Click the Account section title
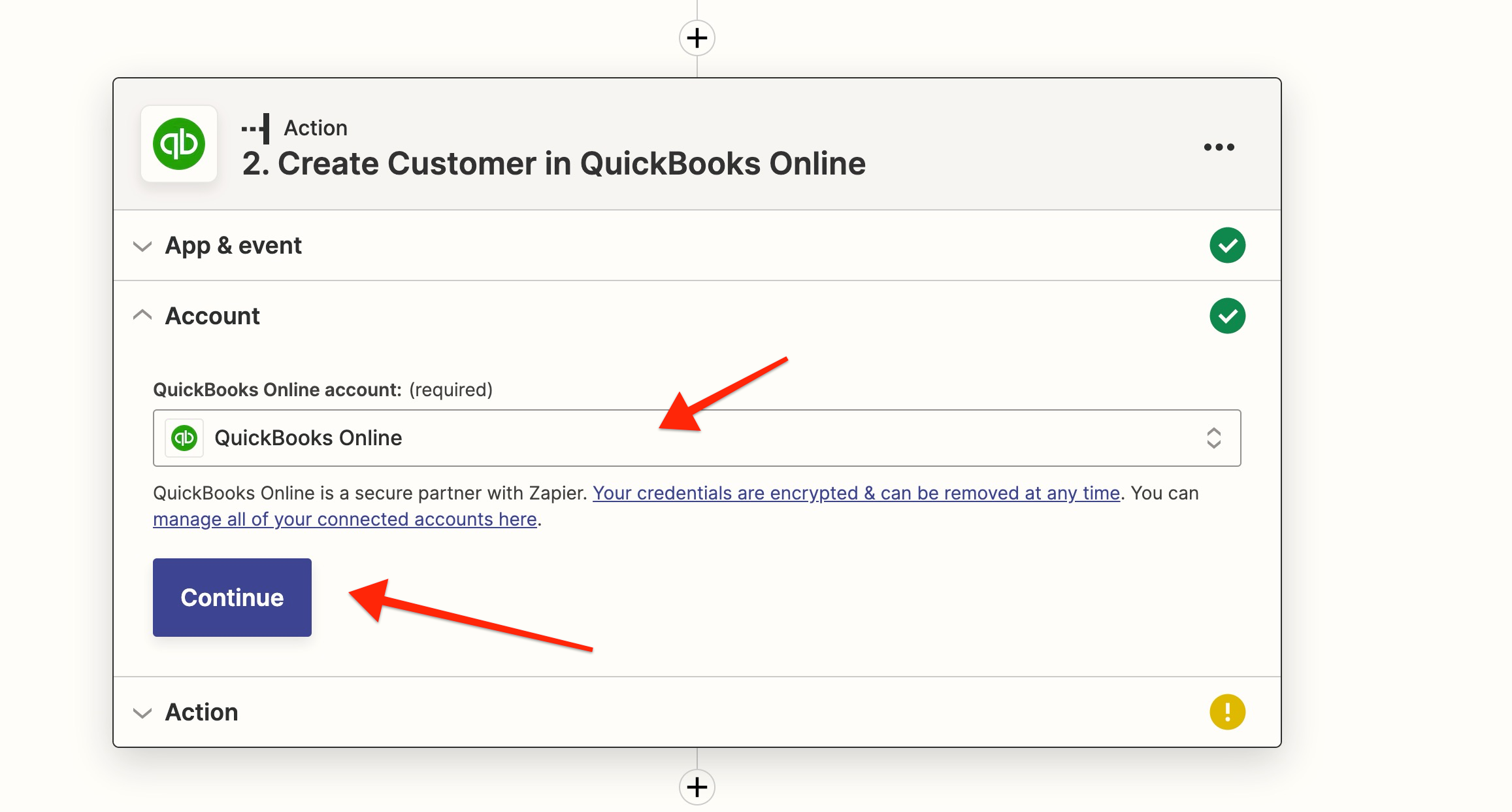Screen dimensions: 1512x812 (x=212, y=316)
